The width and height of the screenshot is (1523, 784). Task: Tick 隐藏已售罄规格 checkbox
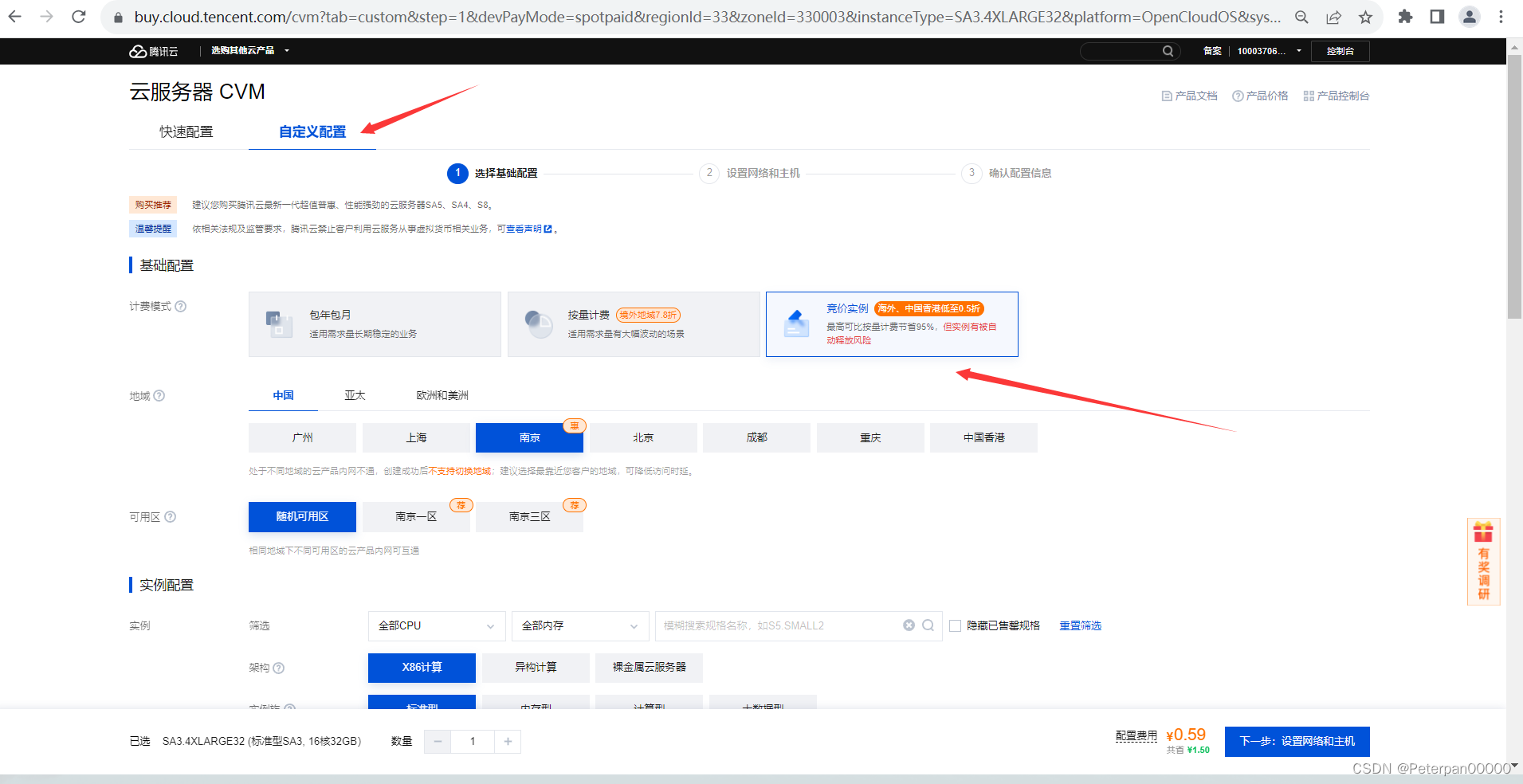[955, 625]
